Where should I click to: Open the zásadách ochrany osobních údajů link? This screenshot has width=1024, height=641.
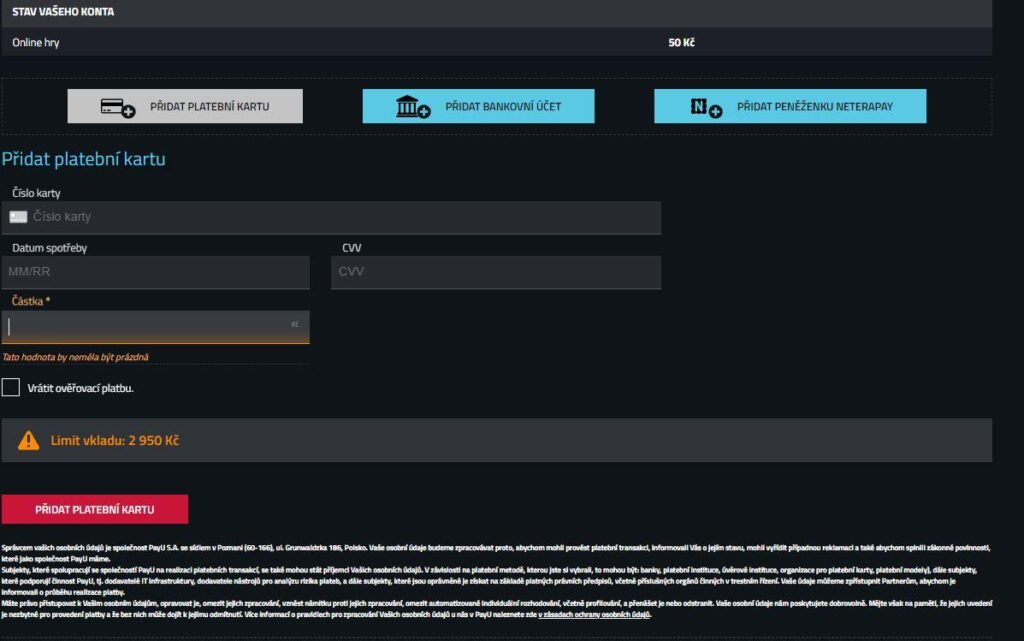[594, 614]
